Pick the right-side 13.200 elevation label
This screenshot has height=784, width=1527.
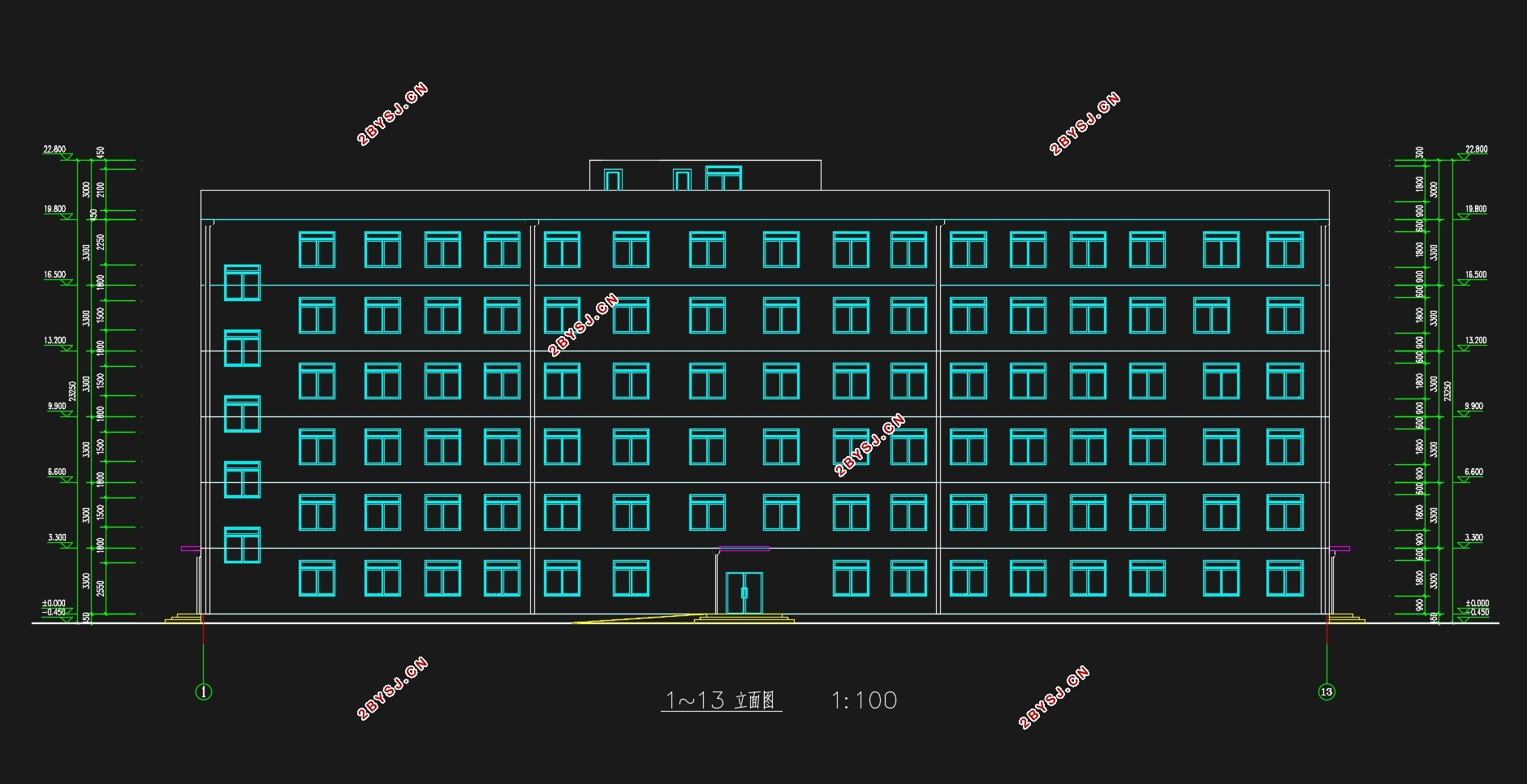coord(1476,340)
